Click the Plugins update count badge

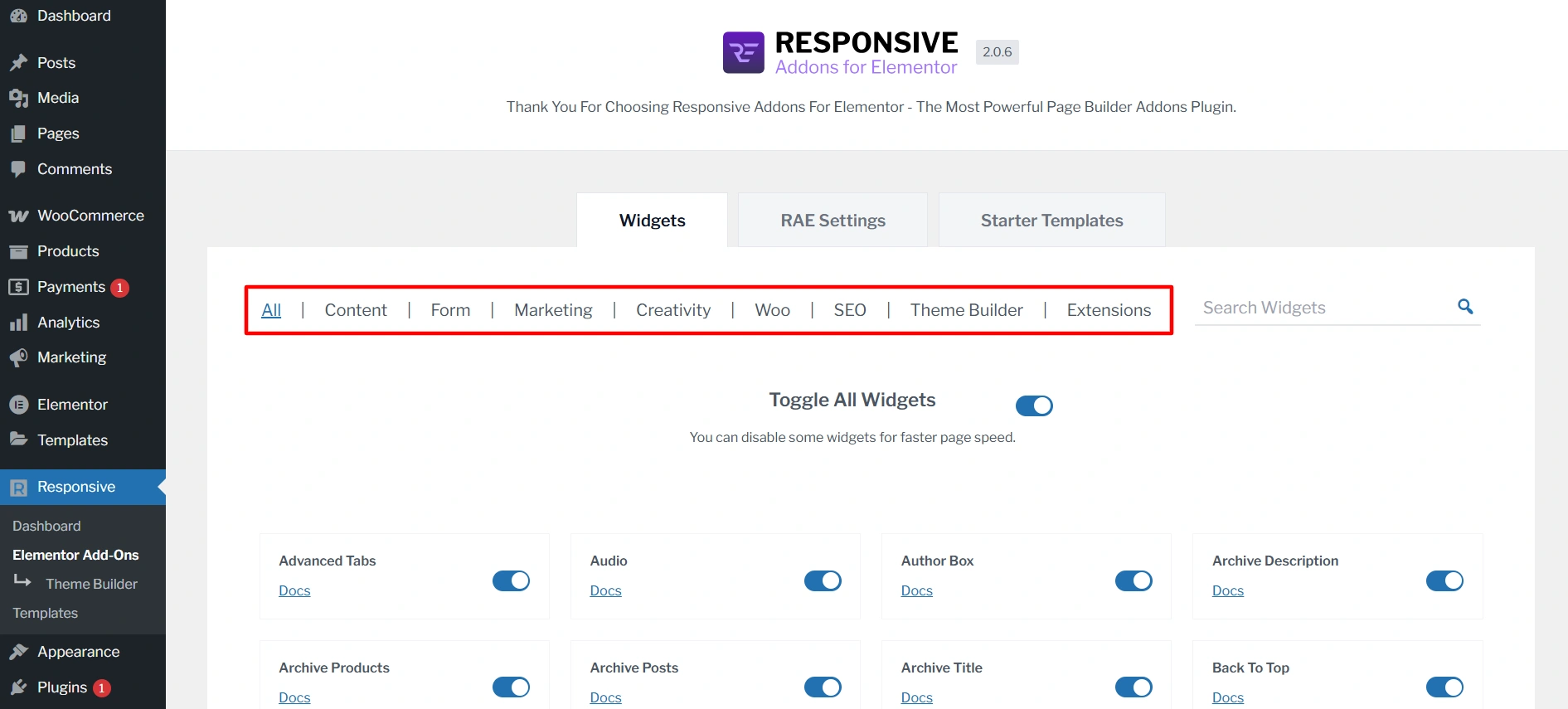101,688
